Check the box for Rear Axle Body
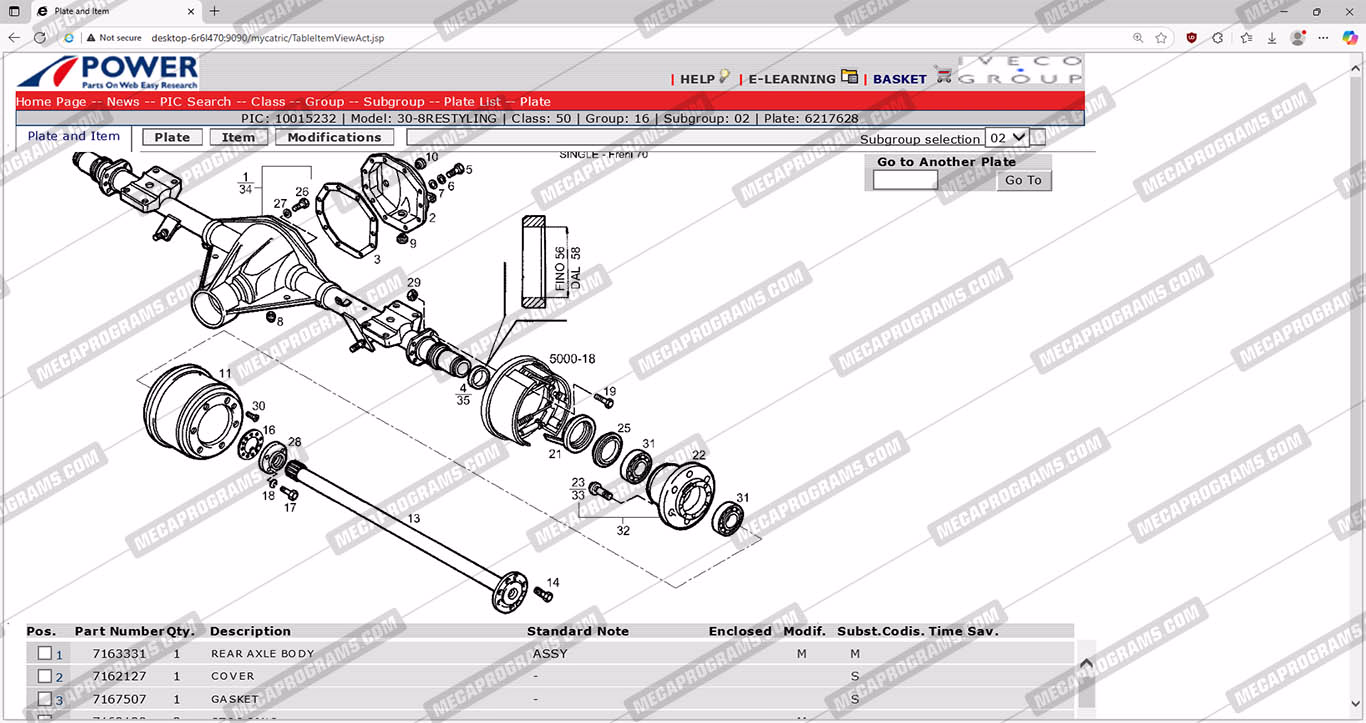 click(45, 653)
